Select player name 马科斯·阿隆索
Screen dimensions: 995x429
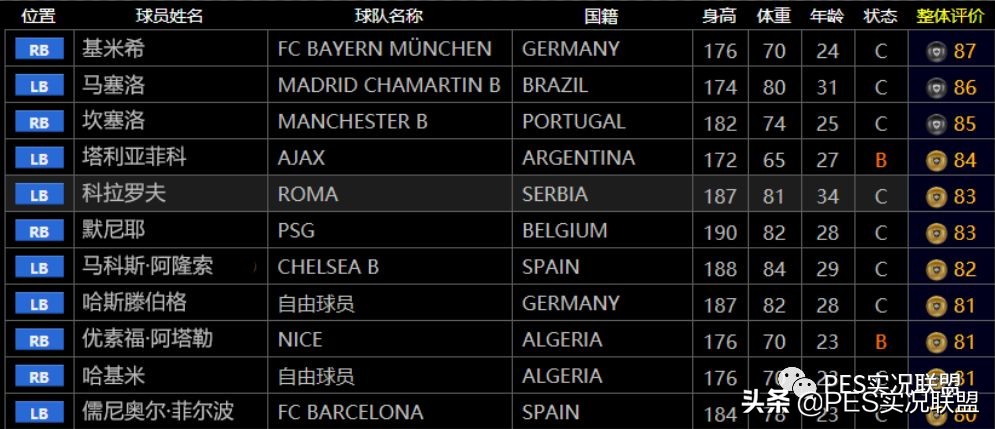tap(147, 267)
